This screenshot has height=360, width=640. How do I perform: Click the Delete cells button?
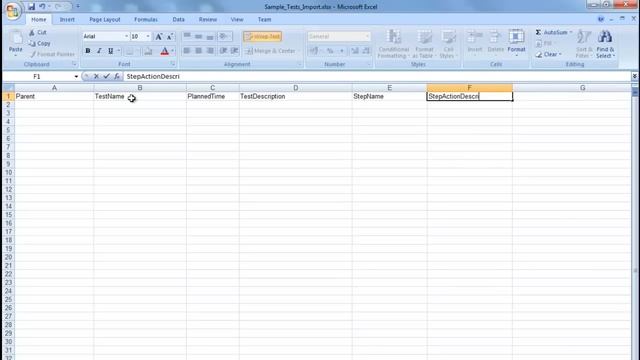point(496,43)
